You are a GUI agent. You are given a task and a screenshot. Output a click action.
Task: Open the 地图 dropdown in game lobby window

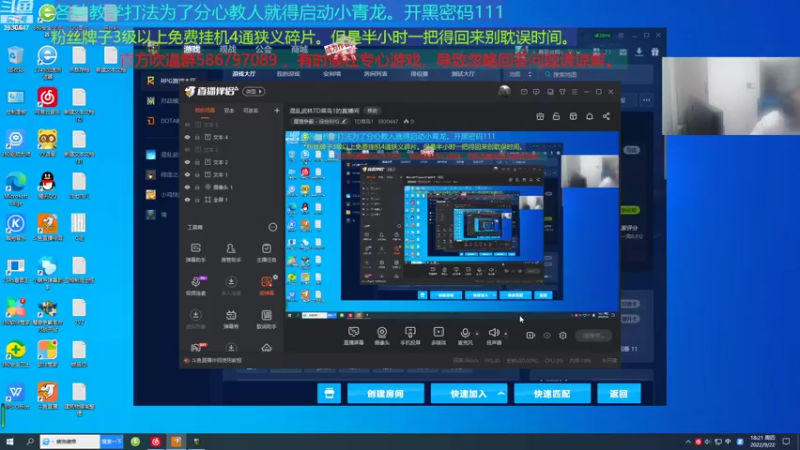[x=520, y=74]
